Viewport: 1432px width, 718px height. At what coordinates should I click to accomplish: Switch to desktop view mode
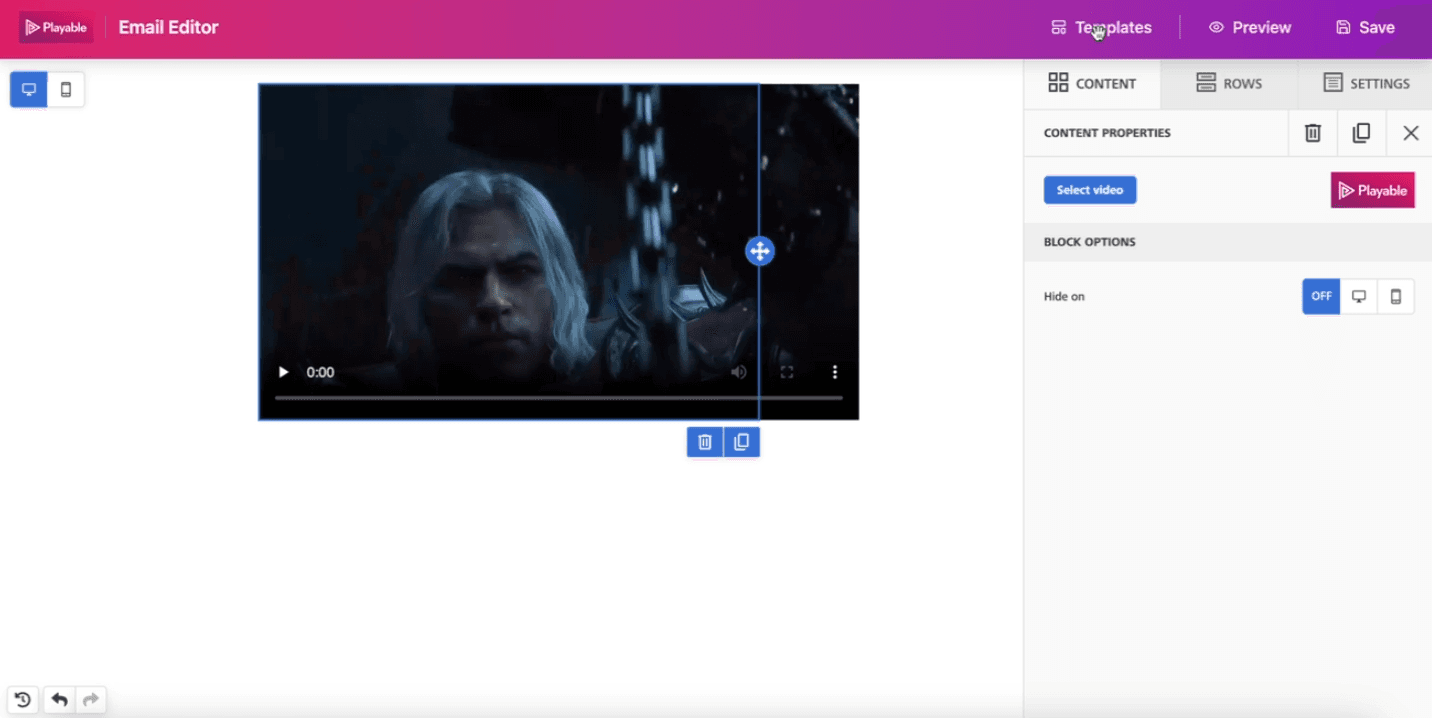point(29,89)
